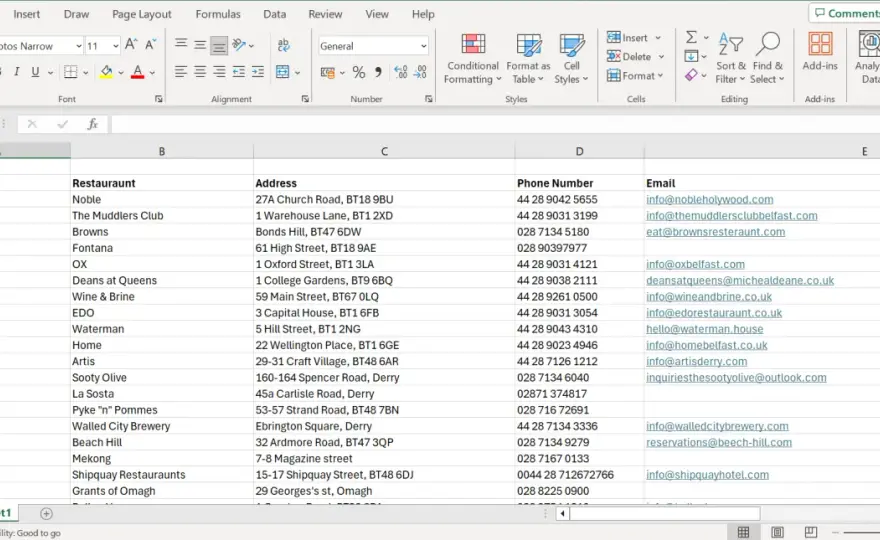Expand the Fill Color dropdown arrow
Screen dimensions: 880x540
(x=121, y=72)
